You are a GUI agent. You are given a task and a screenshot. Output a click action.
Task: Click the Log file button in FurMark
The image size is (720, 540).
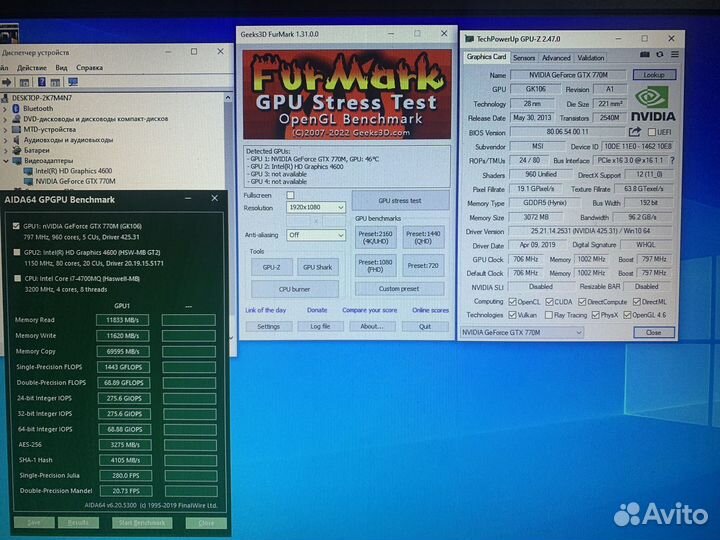coord(320,326)
